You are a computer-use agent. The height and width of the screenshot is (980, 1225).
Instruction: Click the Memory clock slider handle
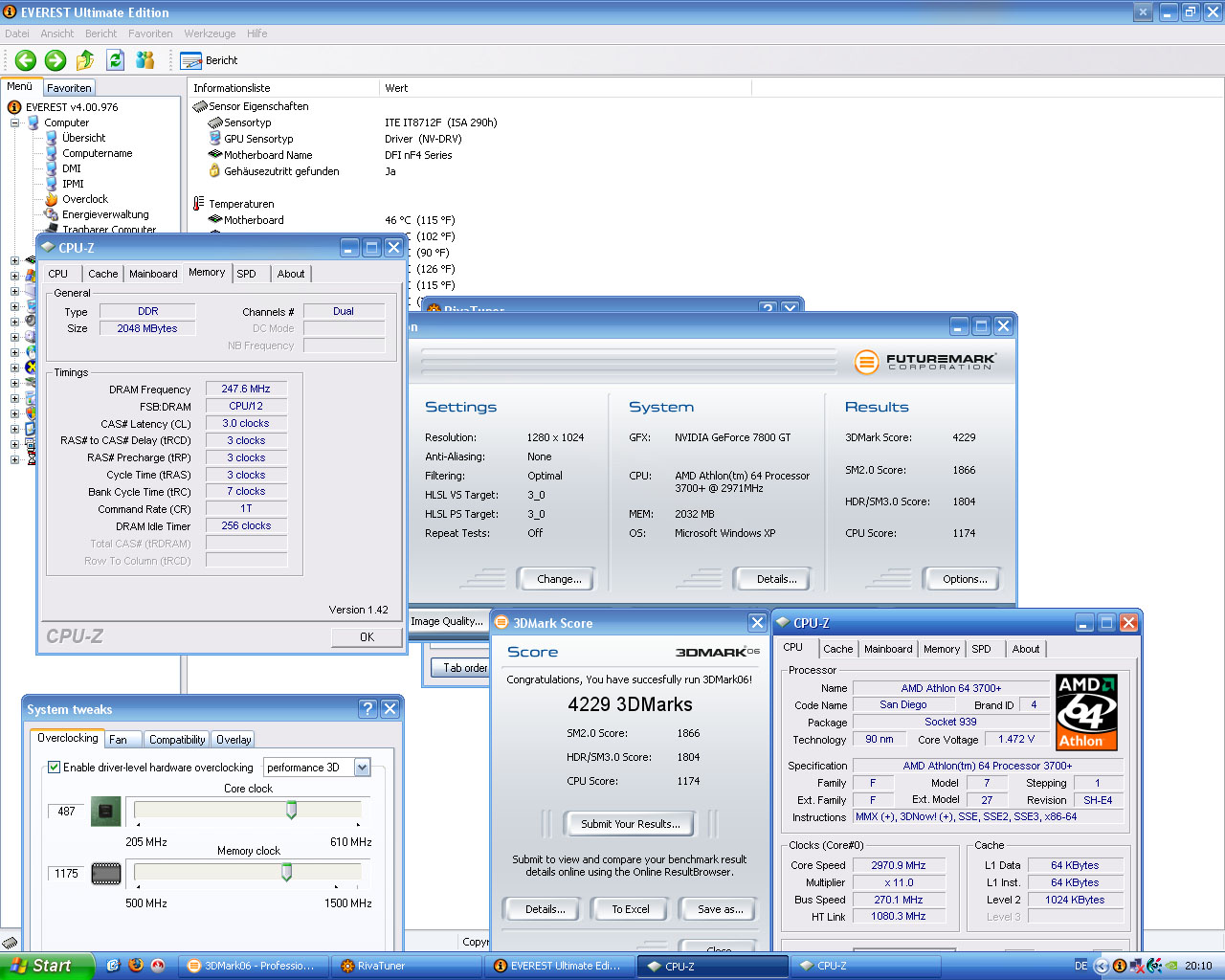pyautogui.click(x=286, y=872)
